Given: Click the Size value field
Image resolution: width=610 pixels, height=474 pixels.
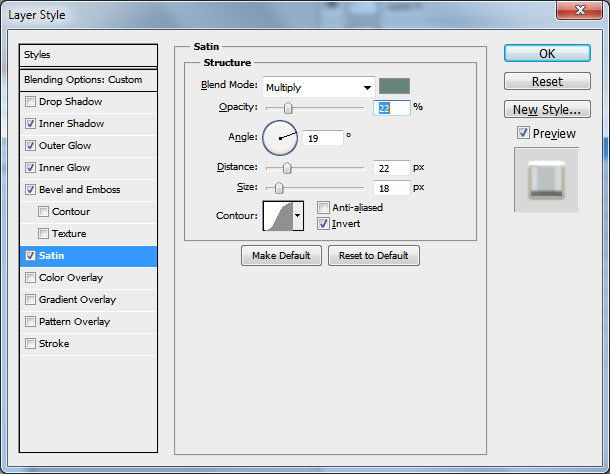Looking at the screenshot, I should pyautogui.click(x=392, y=188).
